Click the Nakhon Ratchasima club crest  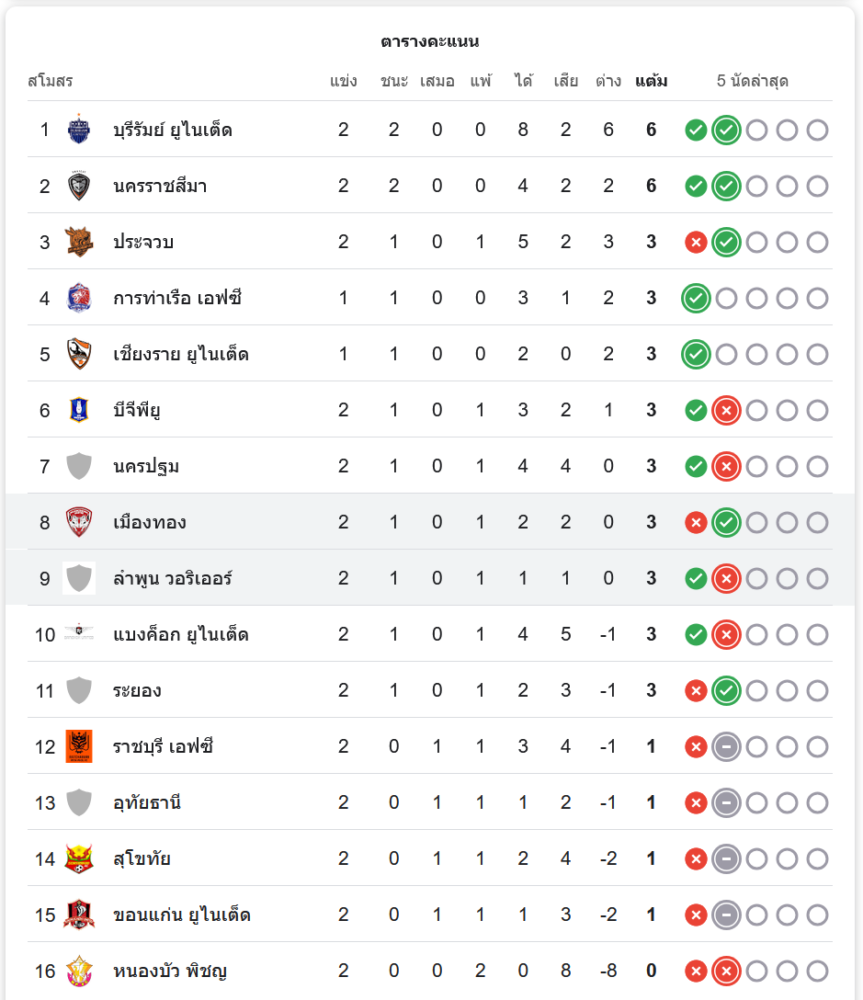point(79,186)
